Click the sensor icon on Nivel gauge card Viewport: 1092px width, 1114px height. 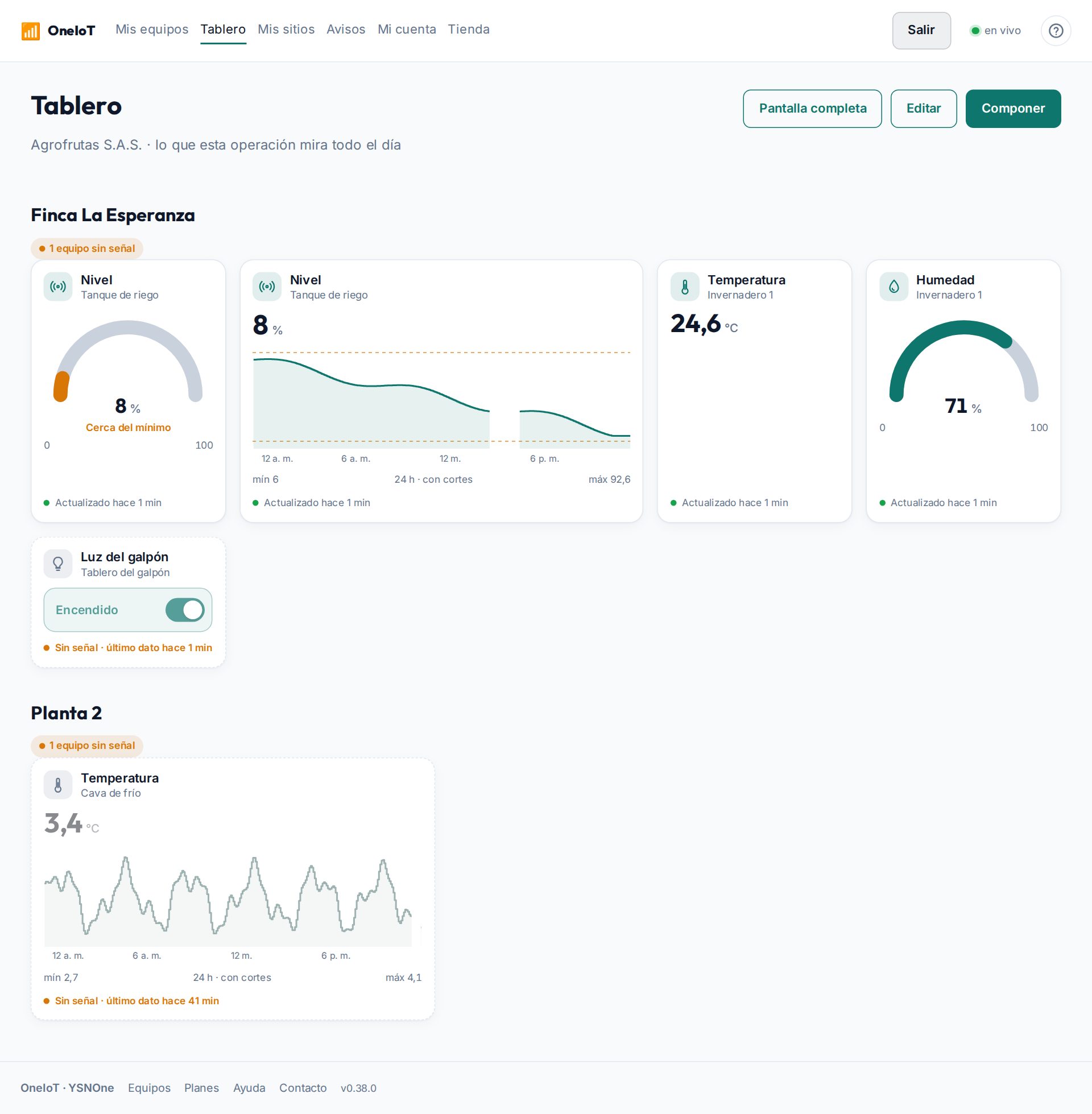[58, 287]
